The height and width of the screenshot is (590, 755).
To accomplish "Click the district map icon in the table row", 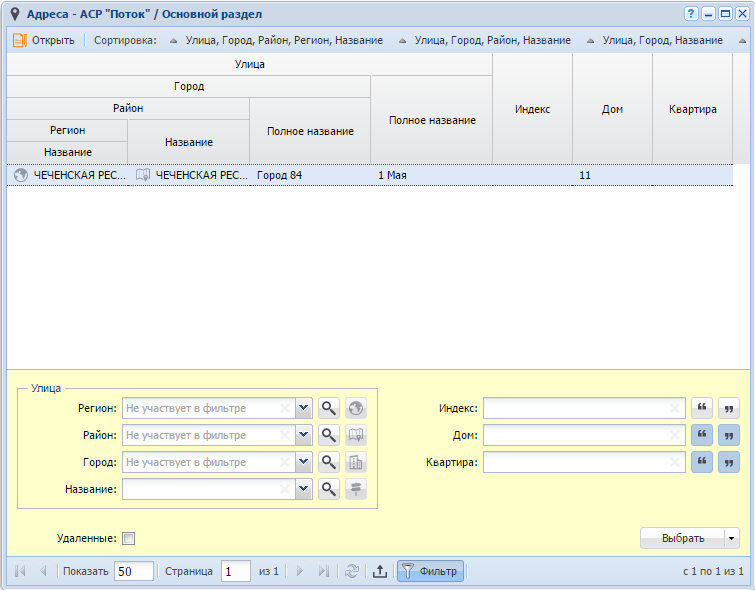I will point(143,175).
